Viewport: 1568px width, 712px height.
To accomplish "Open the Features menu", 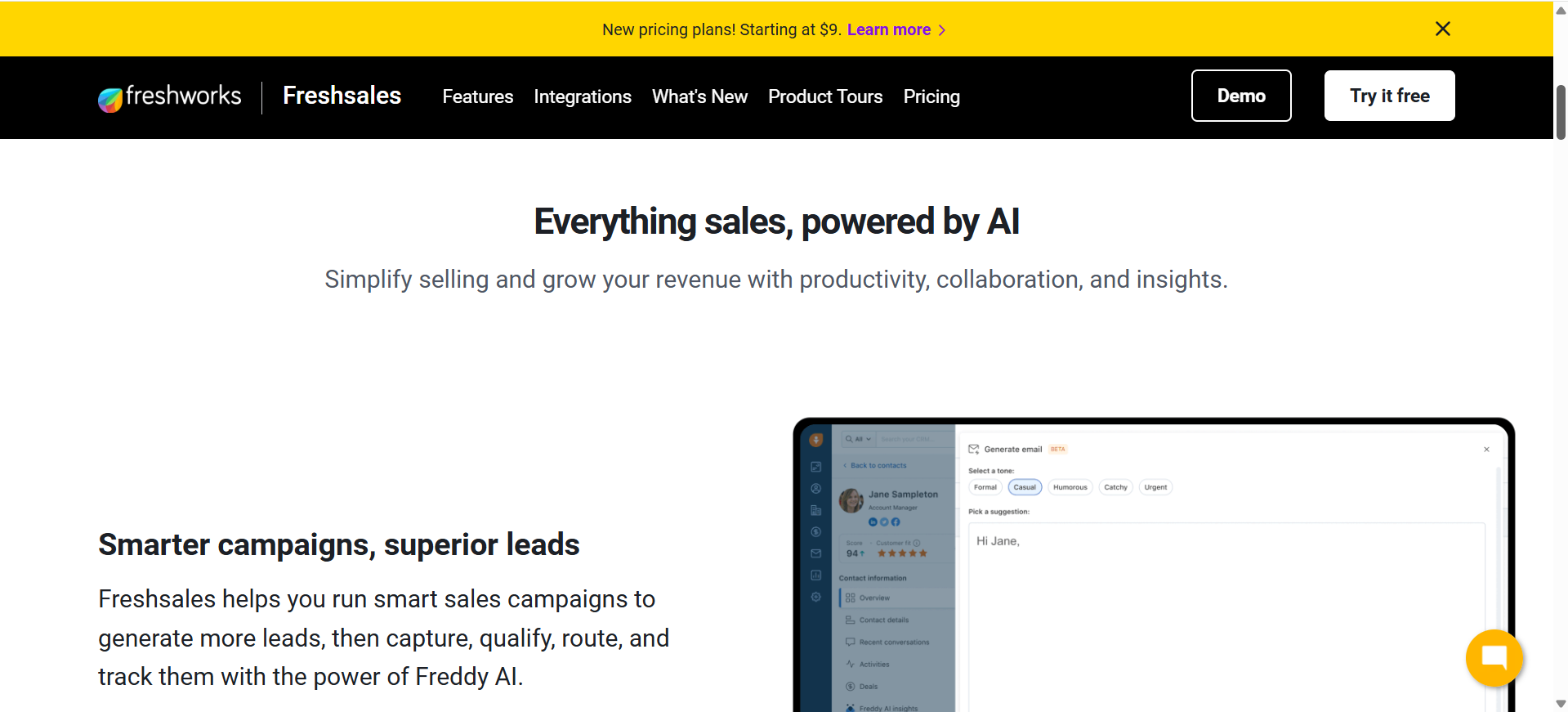I will pyautogui.click(x=477, y=97).
